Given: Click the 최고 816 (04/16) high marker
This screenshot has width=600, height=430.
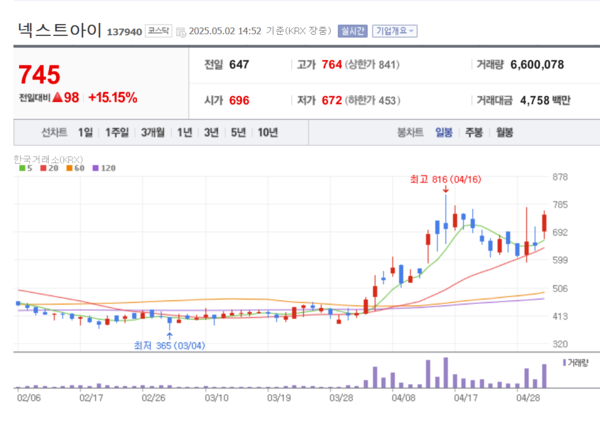Looking at the screenshot, I should (x=445, y=179).
